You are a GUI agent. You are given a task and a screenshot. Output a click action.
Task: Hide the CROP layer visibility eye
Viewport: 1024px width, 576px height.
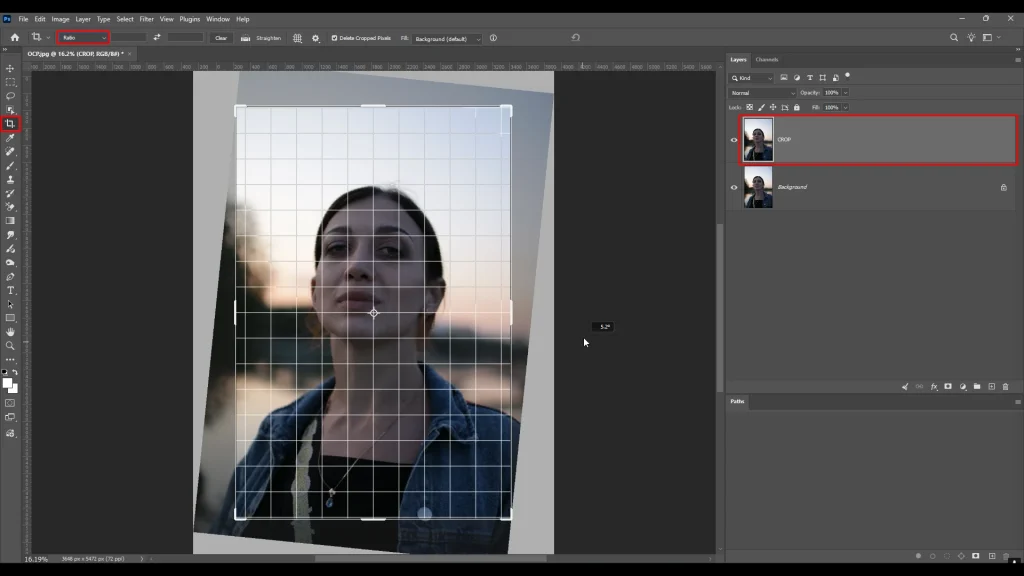(x=733, y=140)
